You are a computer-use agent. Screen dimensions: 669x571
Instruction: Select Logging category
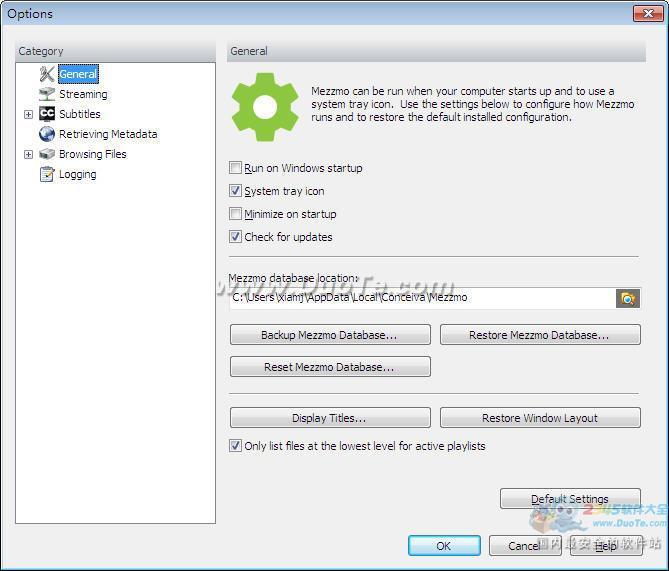click(x=78, y=174)
